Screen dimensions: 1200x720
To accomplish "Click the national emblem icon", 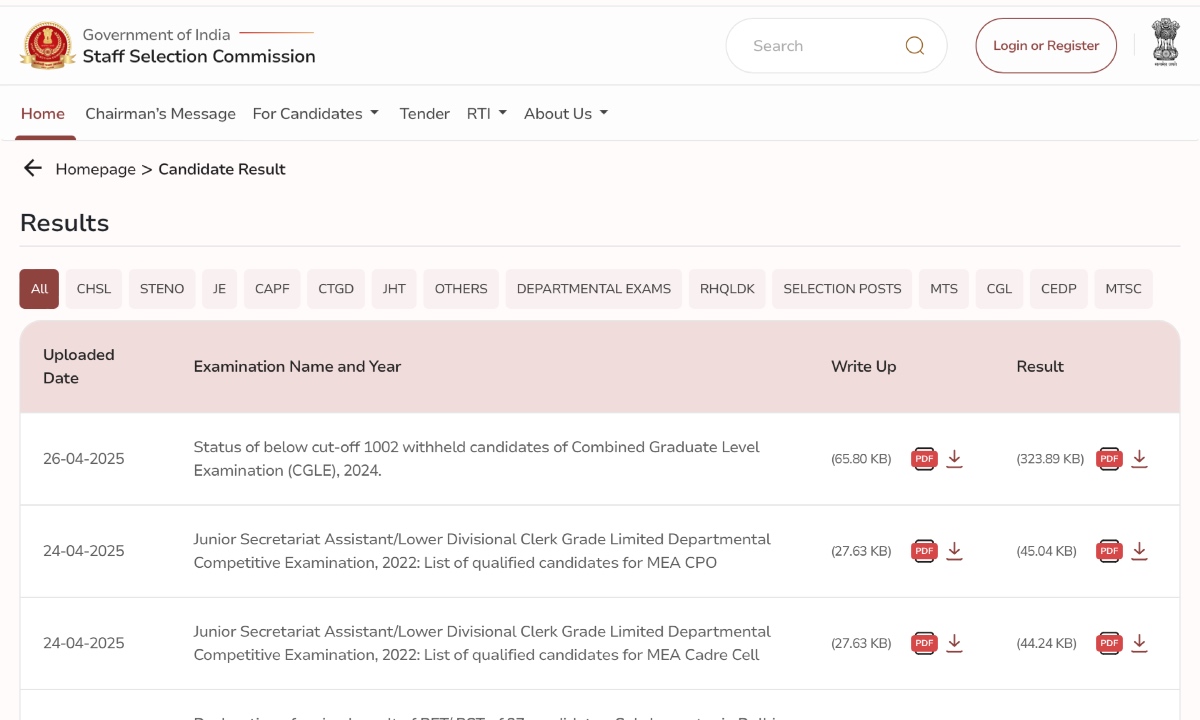I will click(1165, 42).
